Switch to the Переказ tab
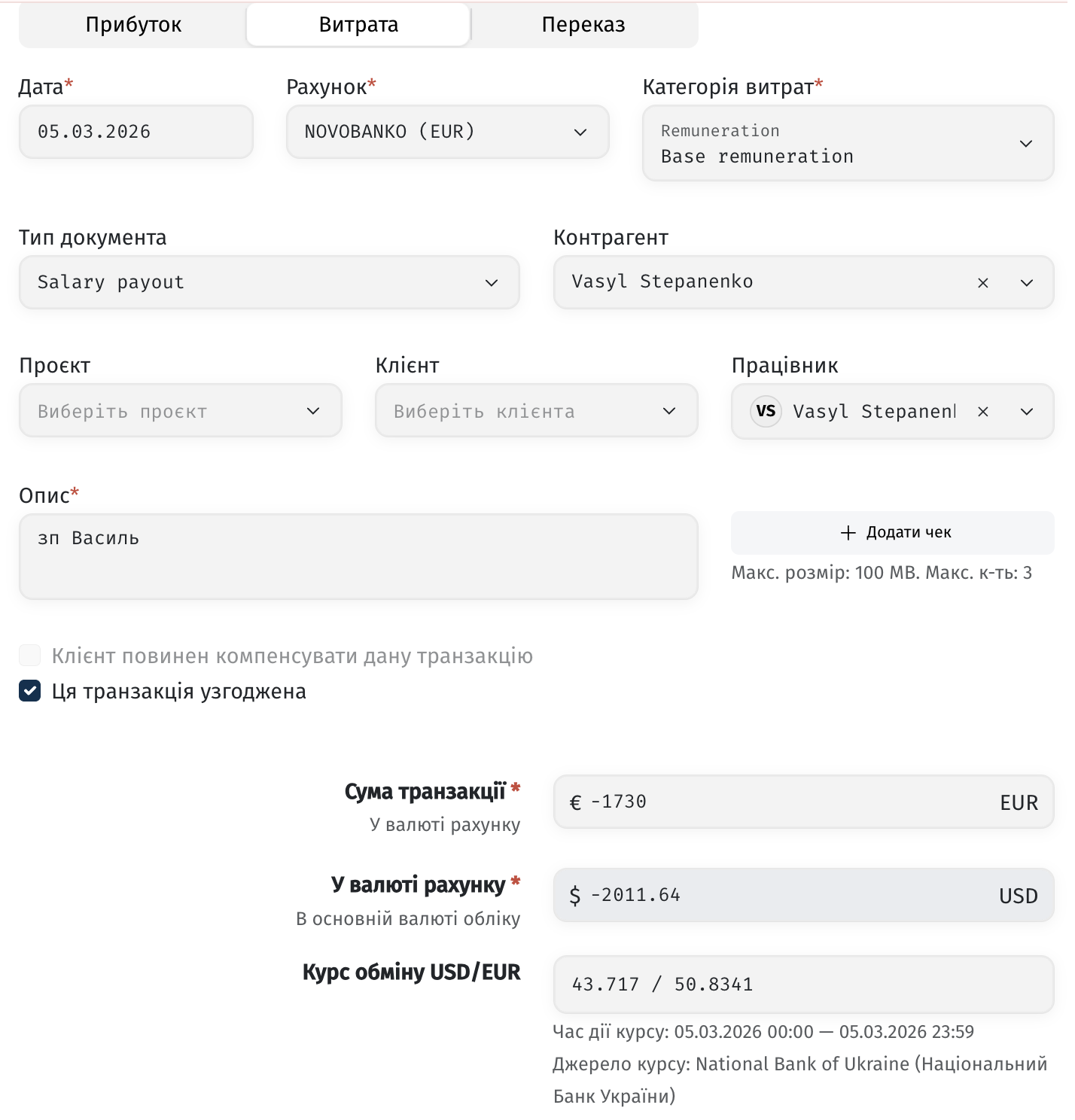The image size is (1075, 1120). point(583,25)
